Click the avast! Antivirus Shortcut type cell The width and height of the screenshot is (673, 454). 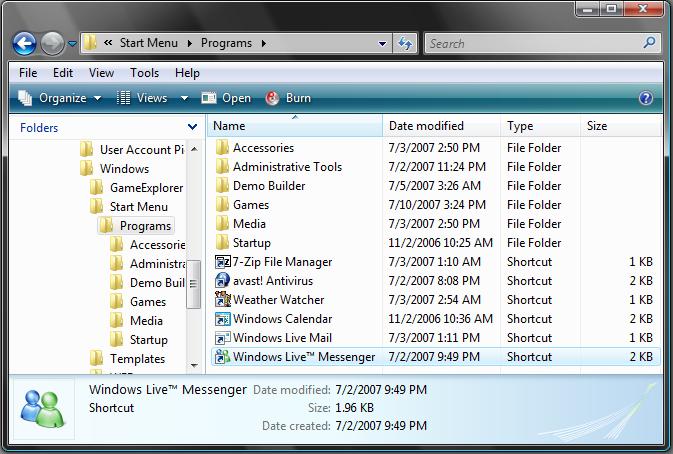click(x=529, y=281)
